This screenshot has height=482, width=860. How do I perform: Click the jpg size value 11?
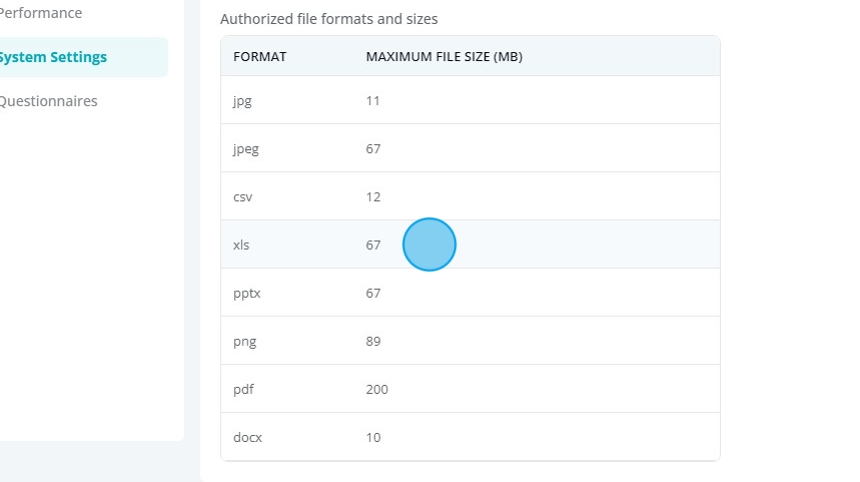coord(373,100)
